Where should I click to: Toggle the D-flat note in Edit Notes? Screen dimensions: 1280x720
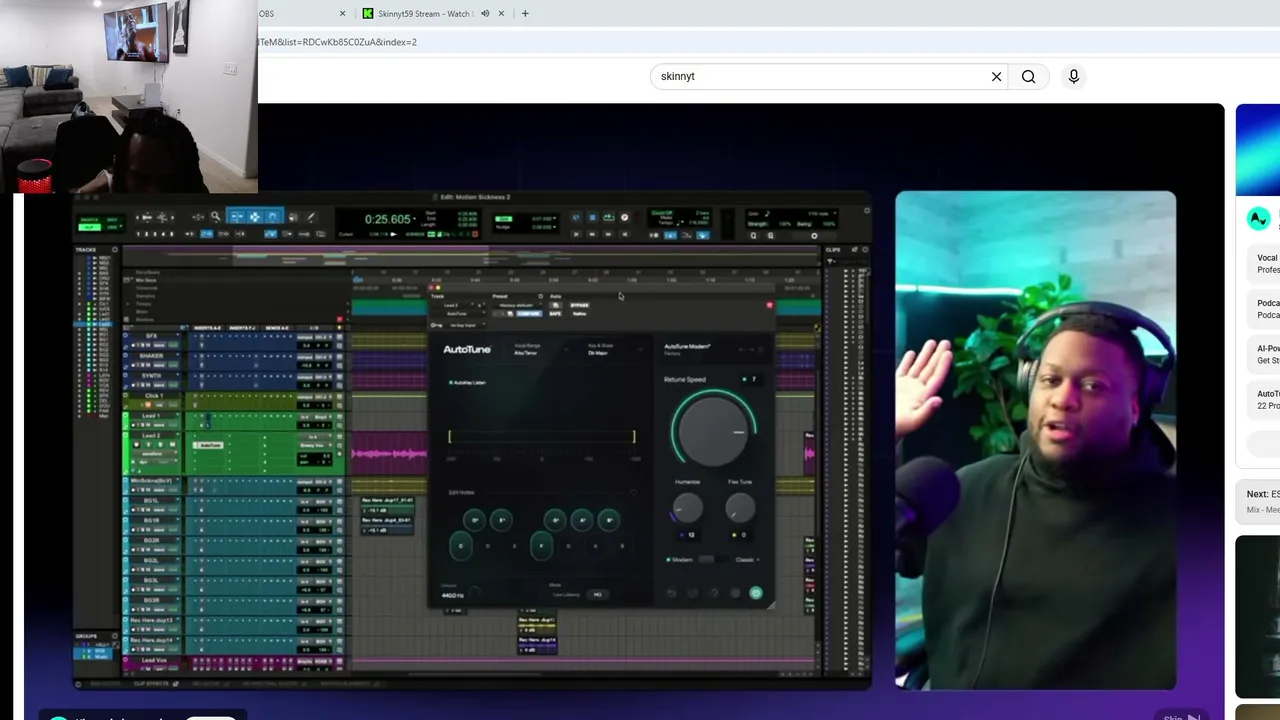tap(475, 520)
